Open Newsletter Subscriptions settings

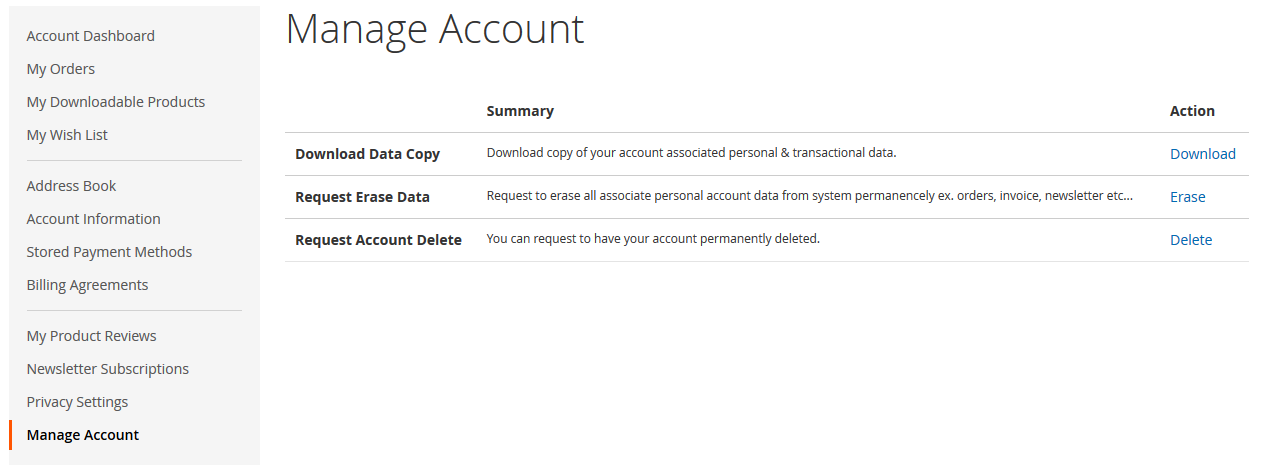pos(107,369)
